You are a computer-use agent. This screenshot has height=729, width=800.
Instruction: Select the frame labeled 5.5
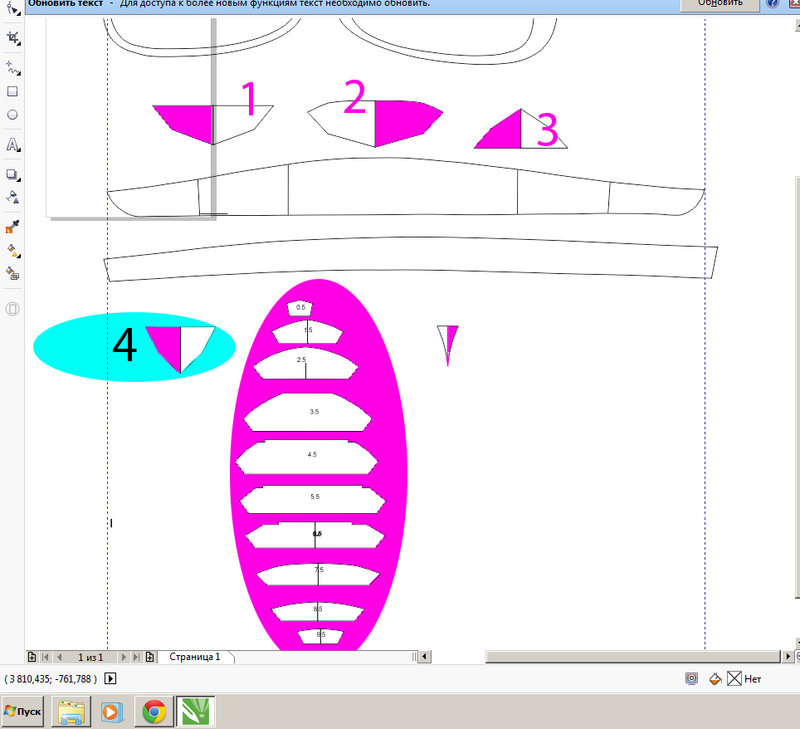coord(312,499)
